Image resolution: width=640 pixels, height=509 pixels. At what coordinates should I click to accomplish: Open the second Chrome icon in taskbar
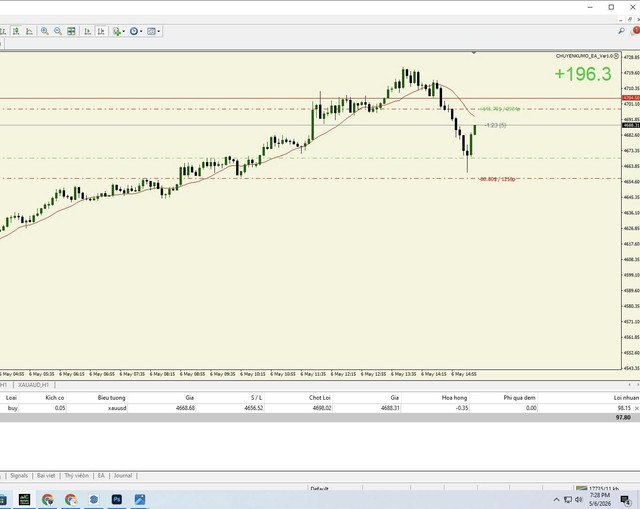pos(71,499)
